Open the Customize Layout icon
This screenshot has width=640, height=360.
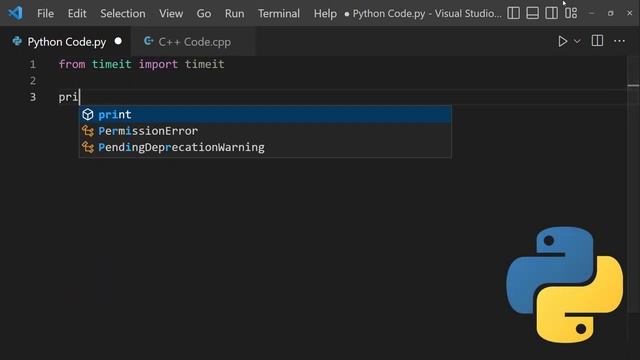[571, 13]
